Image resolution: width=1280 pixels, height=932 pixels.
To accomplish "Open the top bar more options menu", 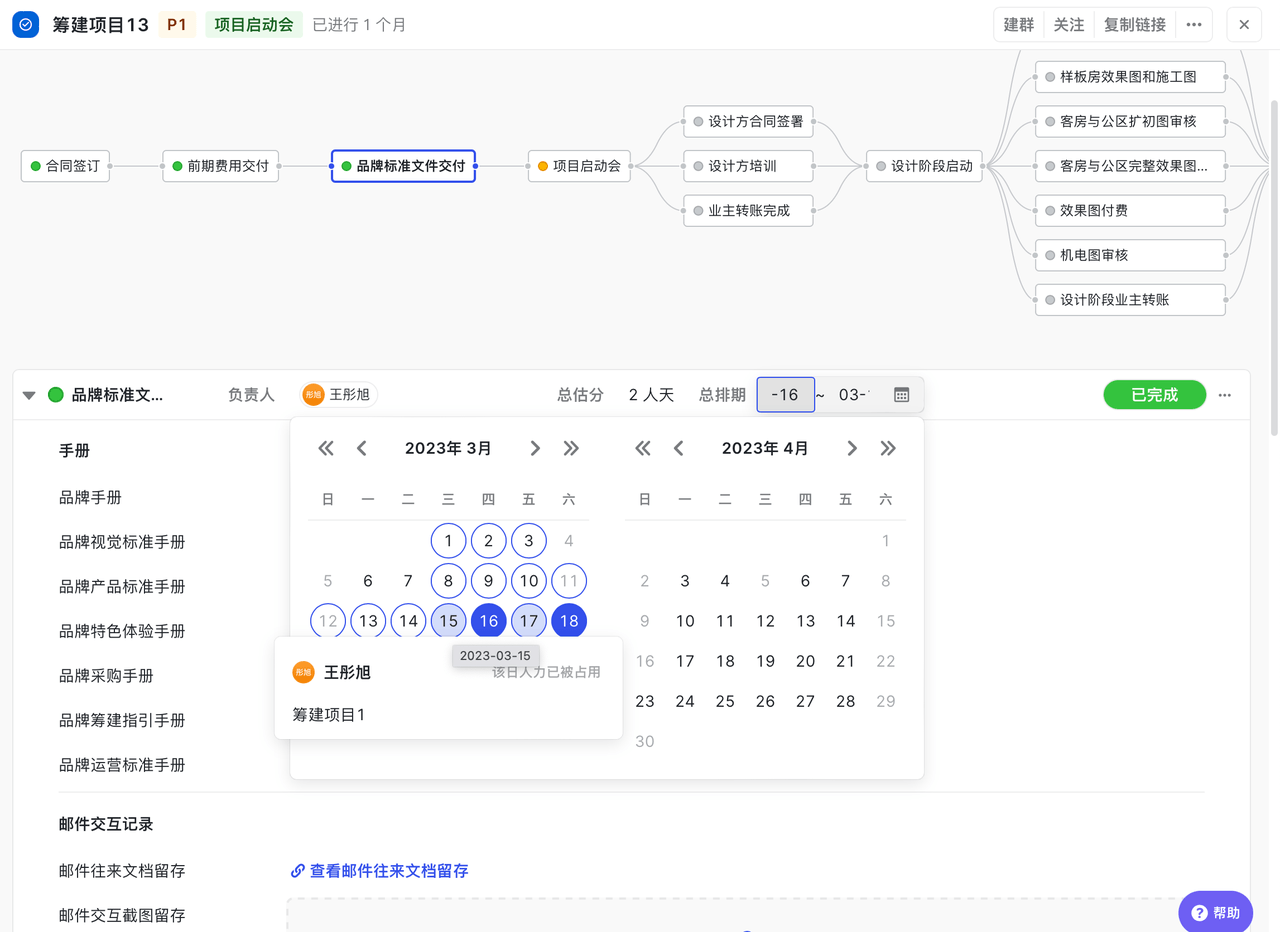I will (1194, 25).
